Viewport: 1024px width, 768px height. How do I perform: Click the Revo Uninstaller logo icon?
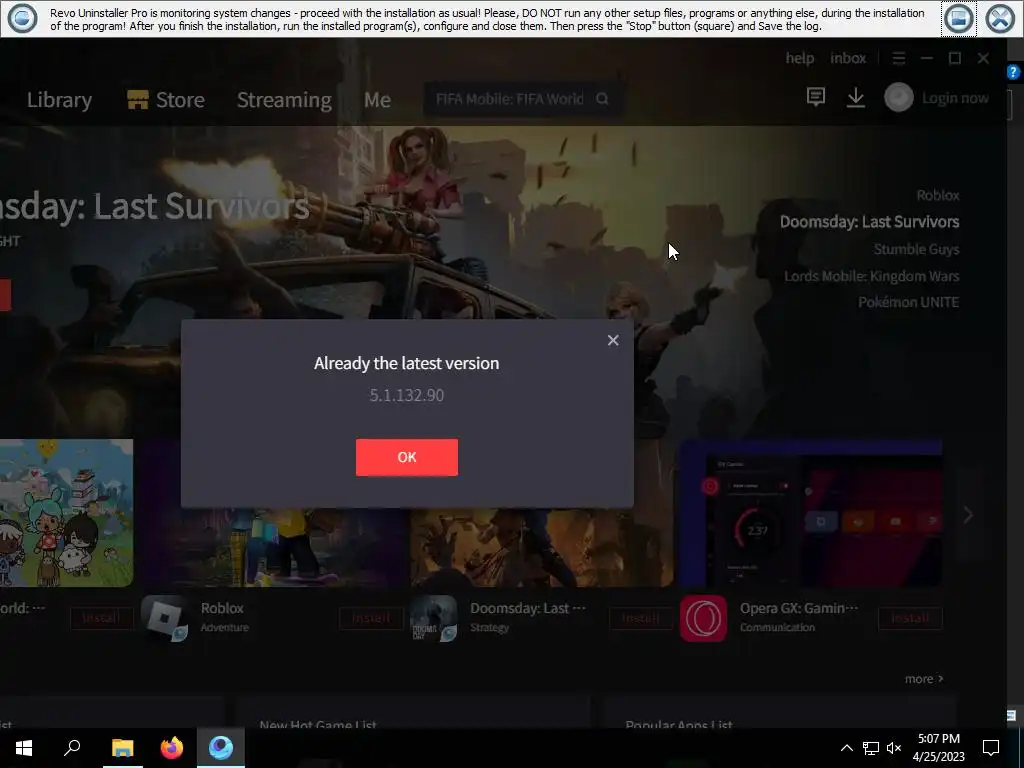pos(22,18)
